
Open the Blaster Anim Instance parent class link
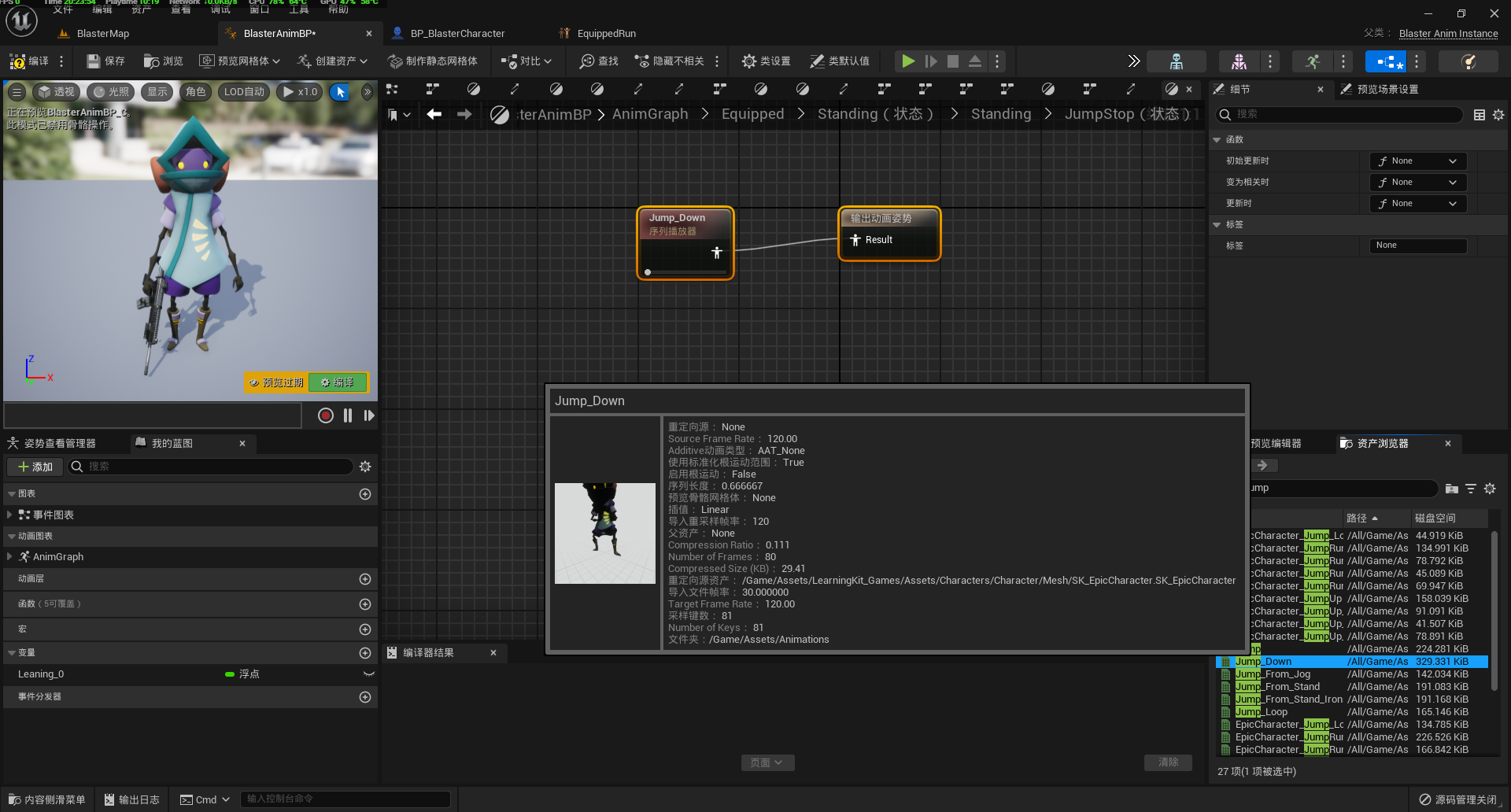click(1448, 33)
